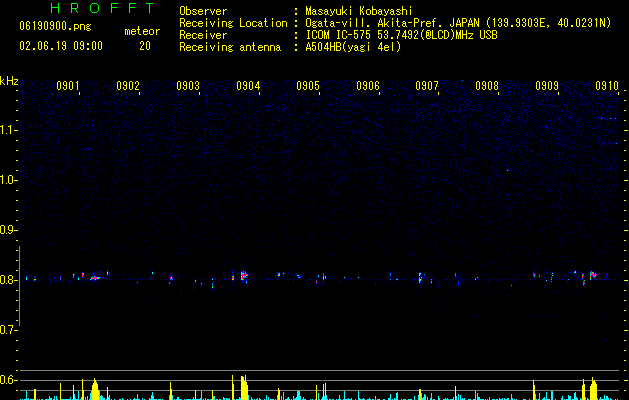Click time marker 0905
The height and width of the screenshot is (400, 629).
[308, 86]
